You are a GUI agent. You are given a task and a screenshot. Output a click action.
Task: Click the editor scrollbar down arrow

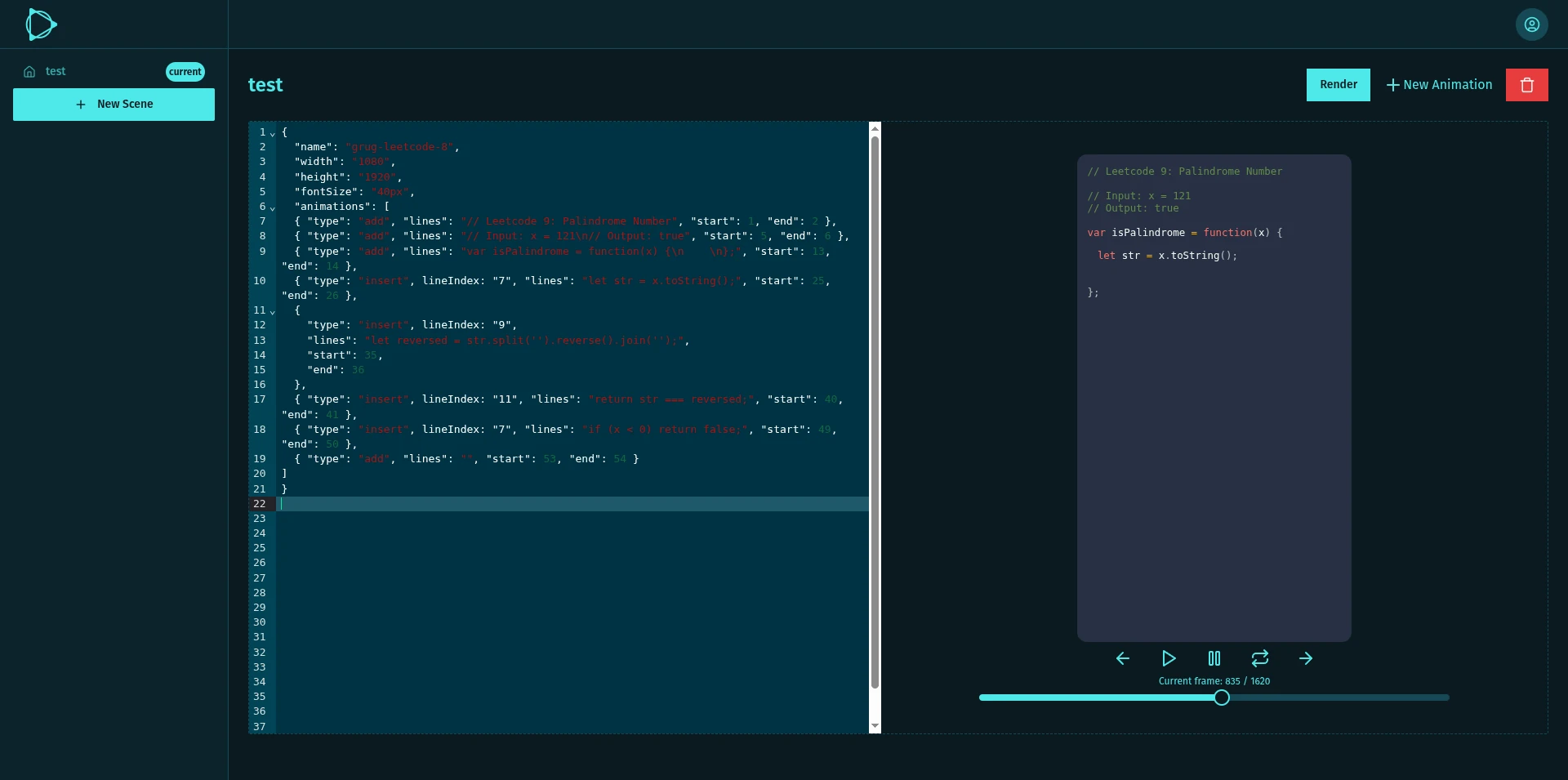click(x=875, y=726)
